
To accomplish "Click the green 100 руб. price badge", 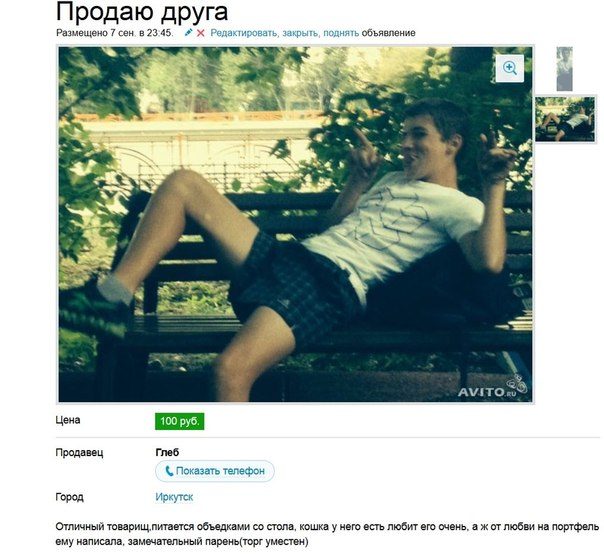I will coord(180,421).
